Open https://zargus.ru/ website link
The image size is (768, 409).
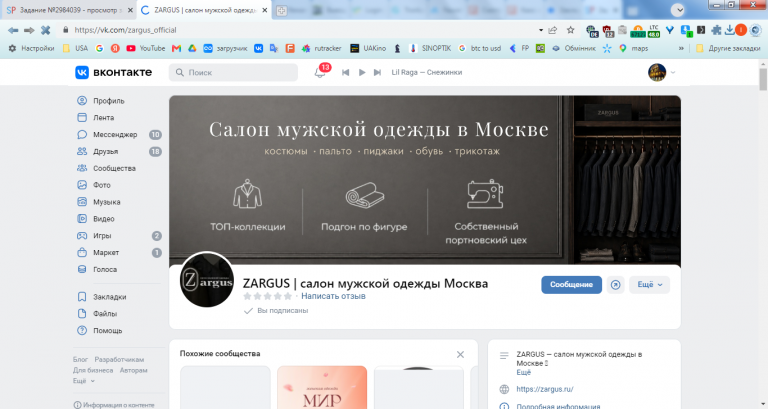[x=545, y=389]
